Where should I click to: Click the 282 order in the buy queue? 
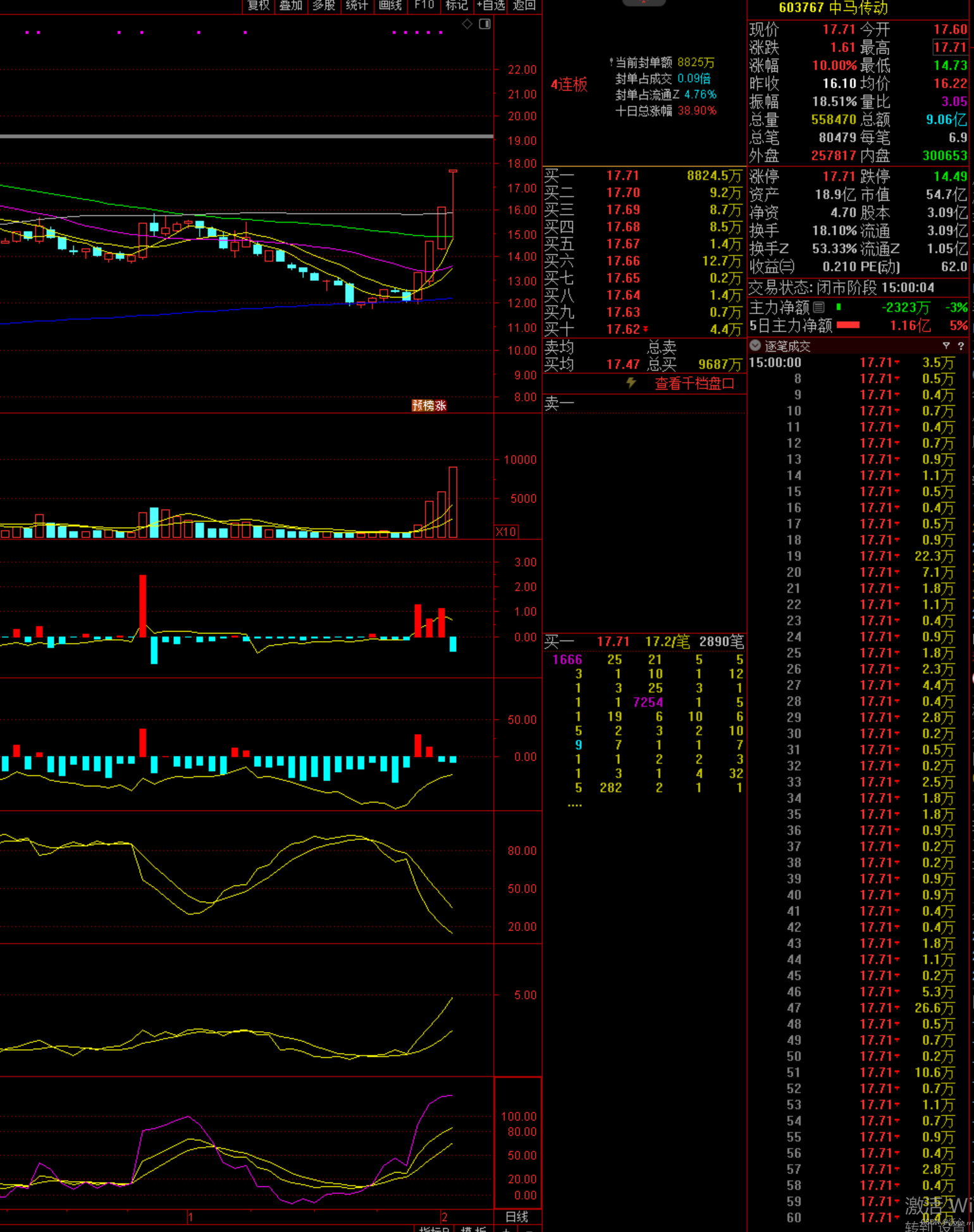(611, 788)
